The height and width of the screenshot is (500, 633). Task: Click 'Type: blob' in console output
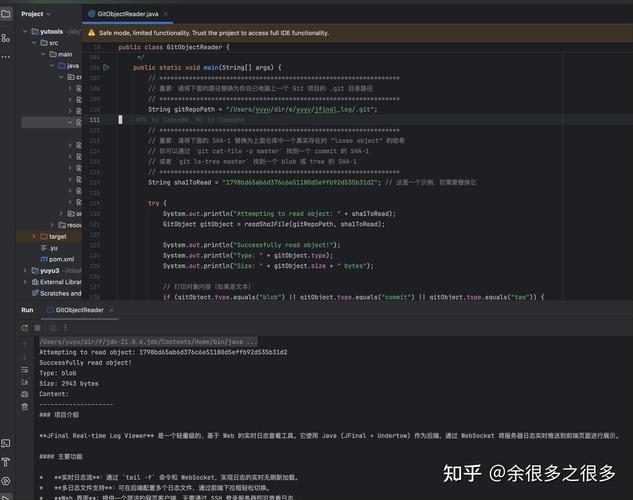(58, 373)
